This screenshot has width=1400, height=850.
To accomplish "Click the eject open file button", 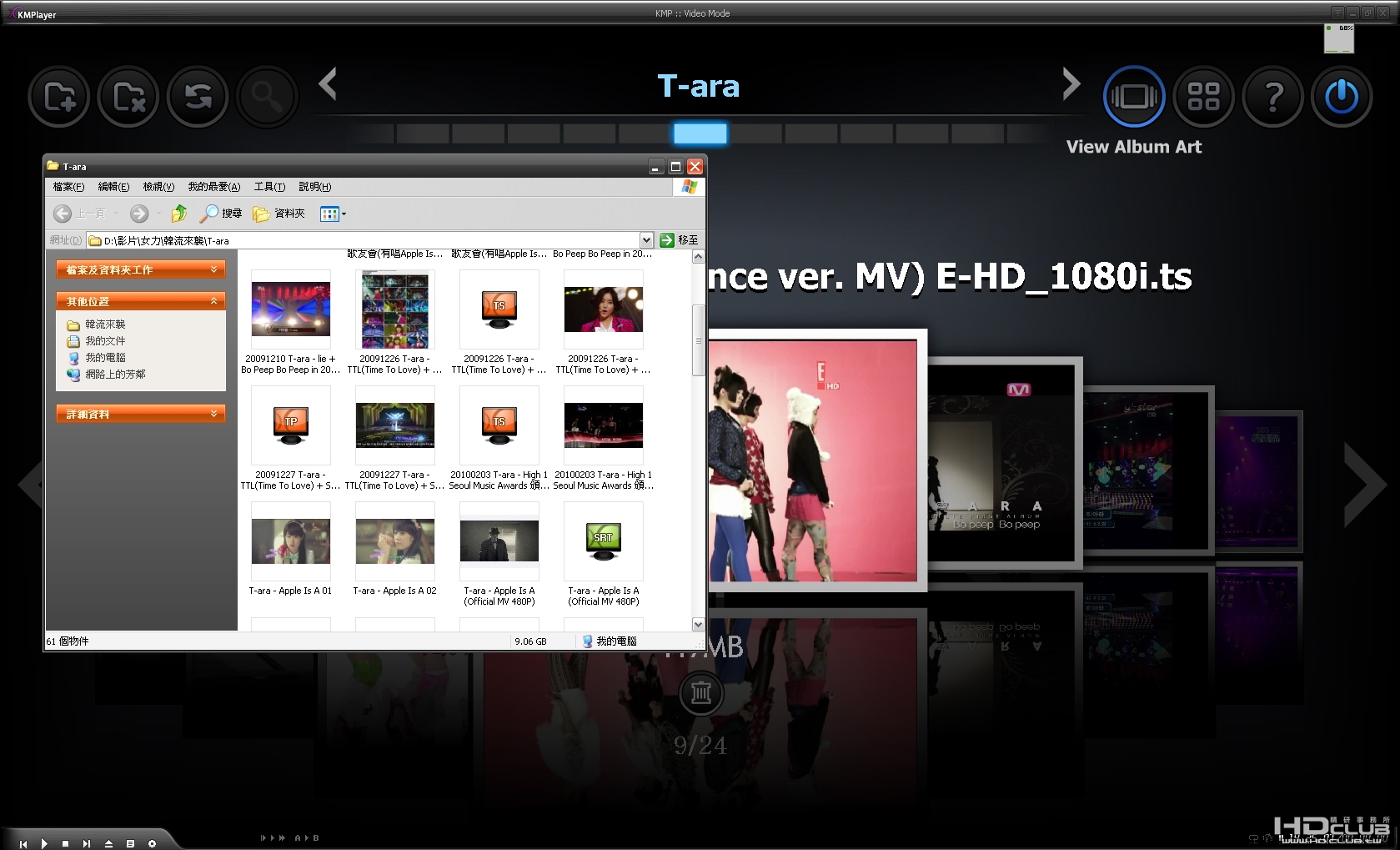I will [x=108, y=843].
